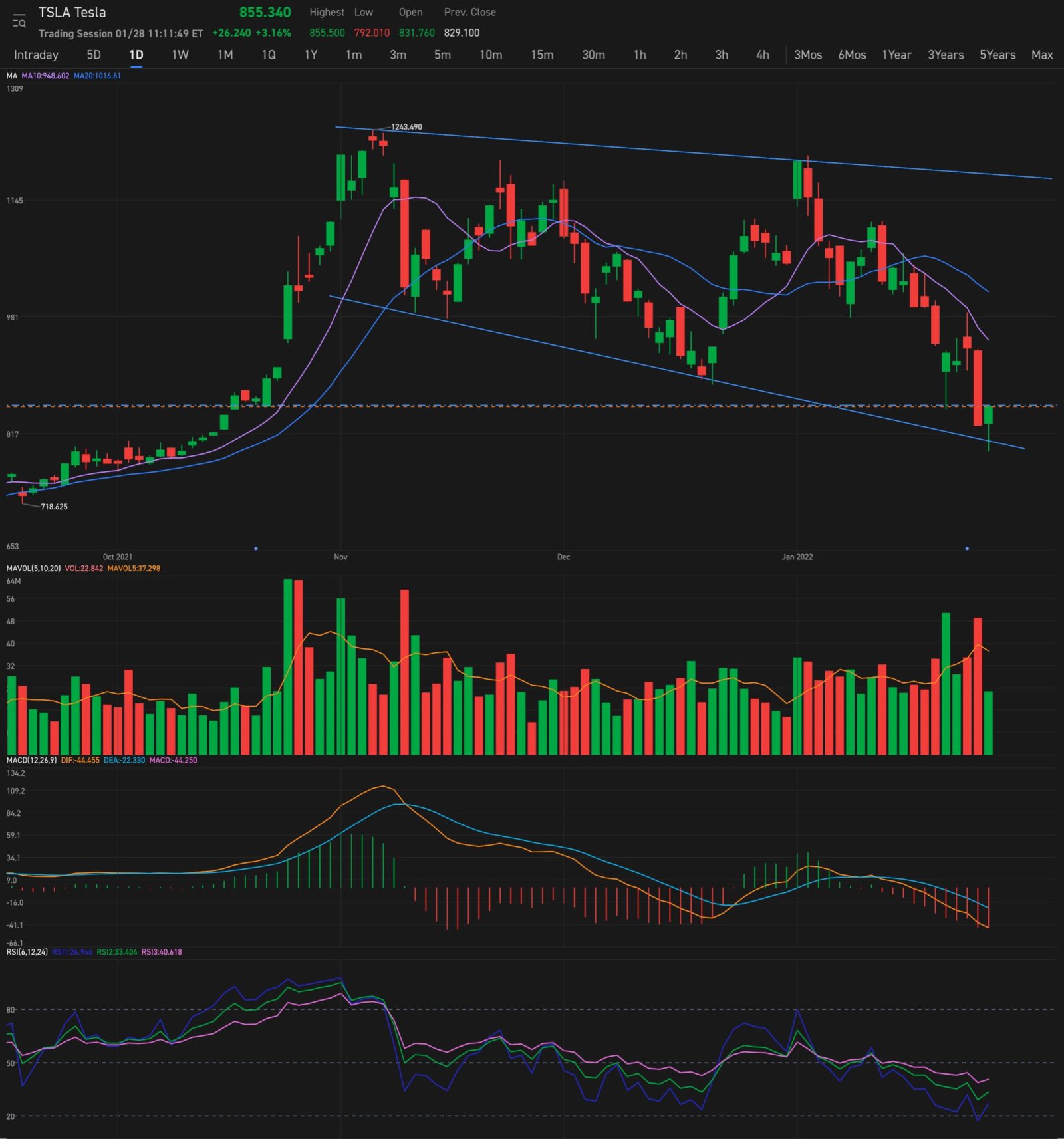Select the 4h interval
The width and height of the screenshot is (1064, 1139).
click(x=763, y=55)
